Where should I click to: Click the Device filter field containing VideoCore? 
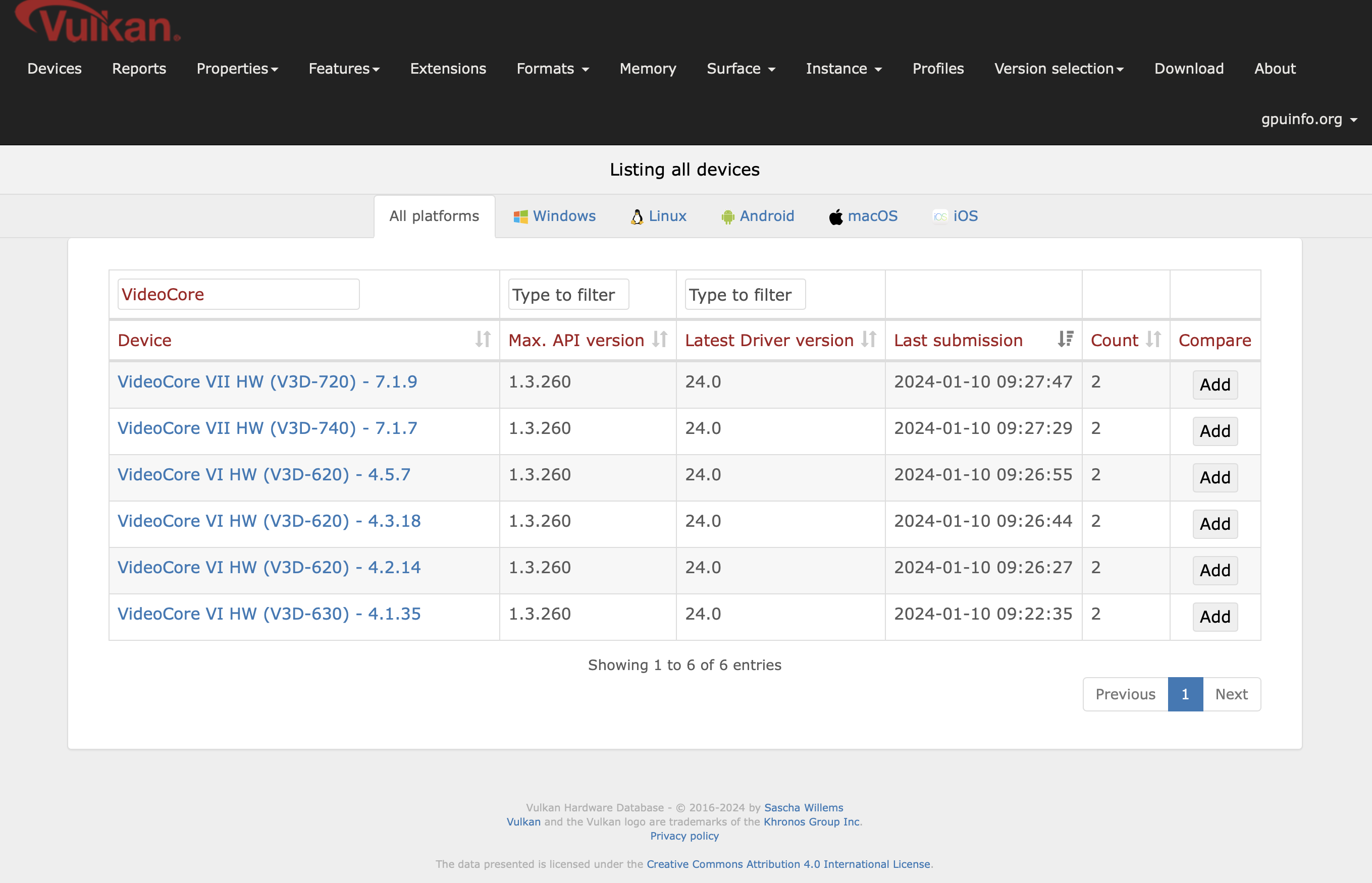pyautogui.click(x=239, y=295)
